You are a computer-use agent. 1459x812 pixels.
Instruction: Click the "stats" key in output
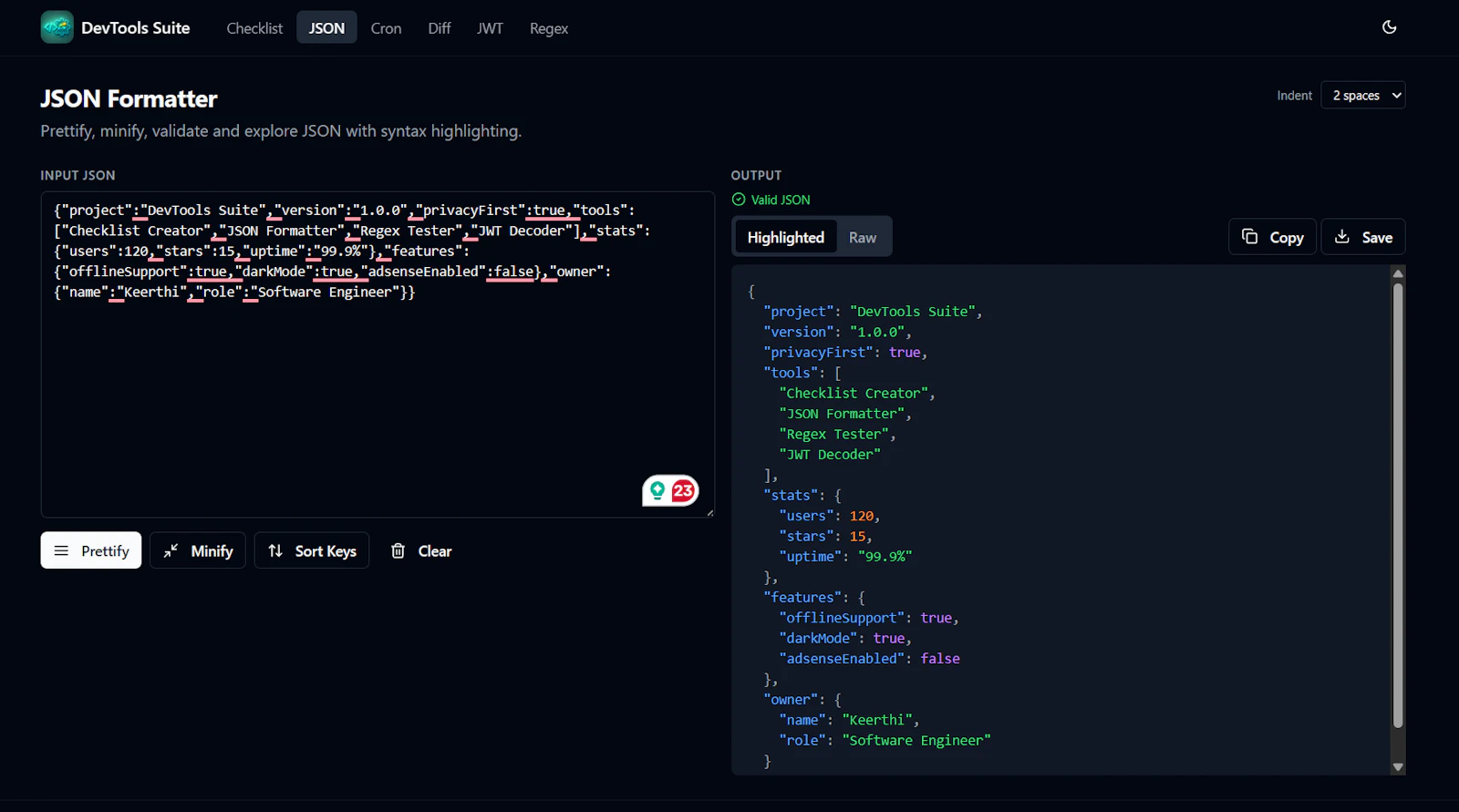coord(791,496)
